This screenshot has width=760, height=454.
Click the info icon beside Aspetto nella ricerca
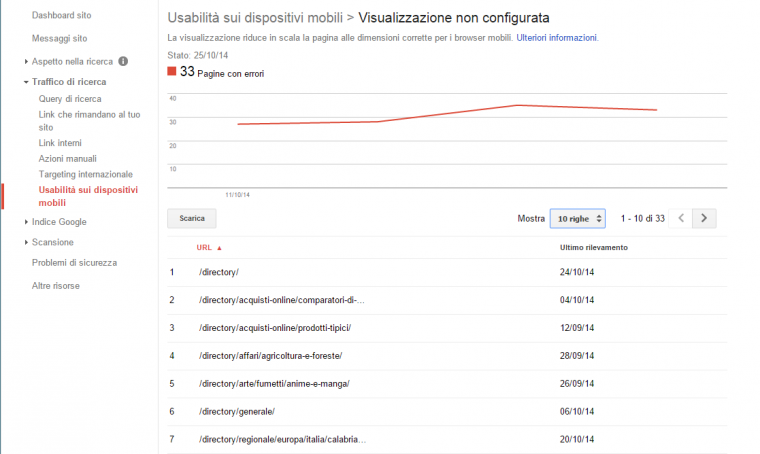(123, 62)
